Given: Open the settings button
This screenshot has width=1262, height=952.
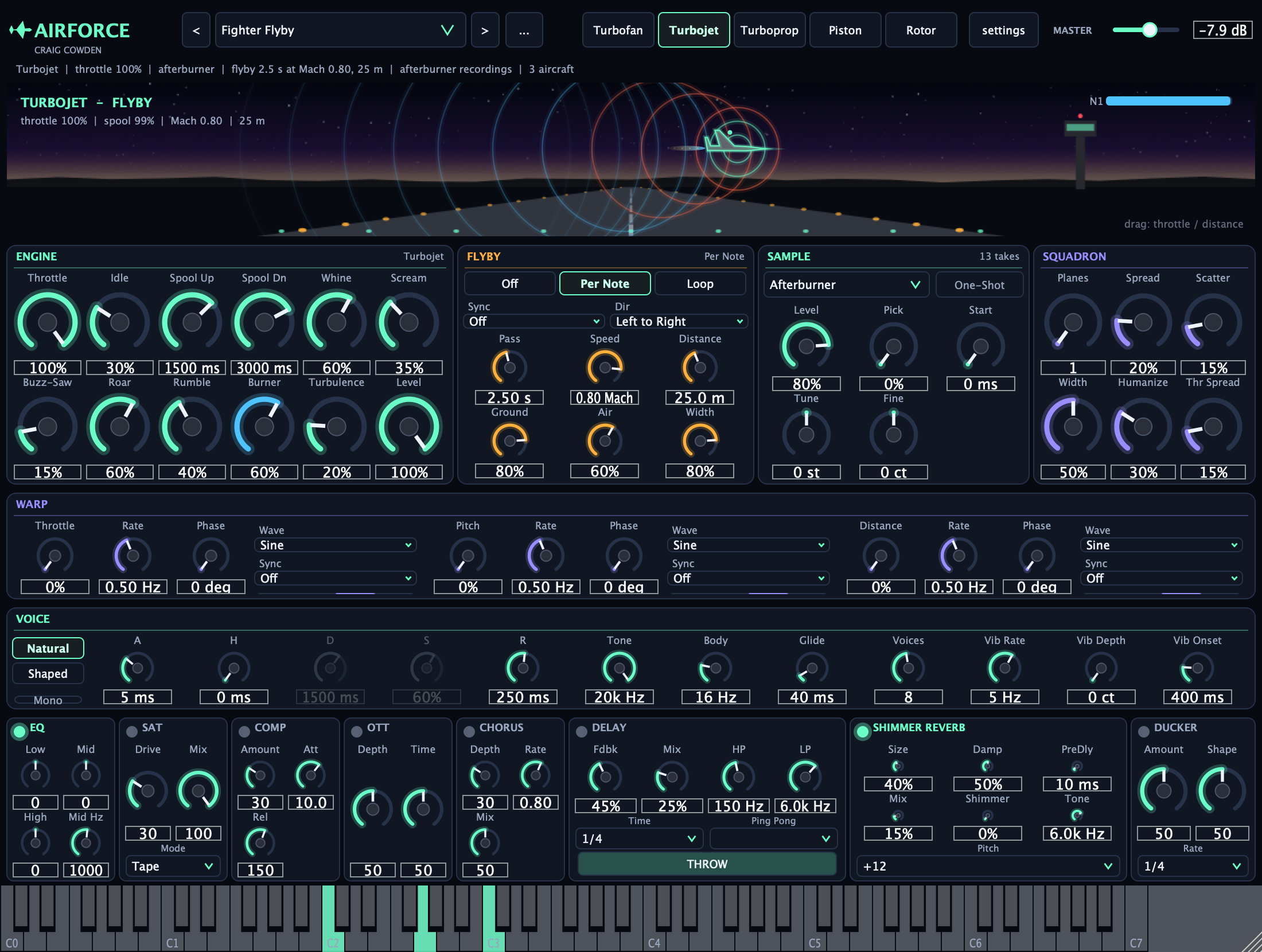Looking at the screenshot, I should [1003, 30].
